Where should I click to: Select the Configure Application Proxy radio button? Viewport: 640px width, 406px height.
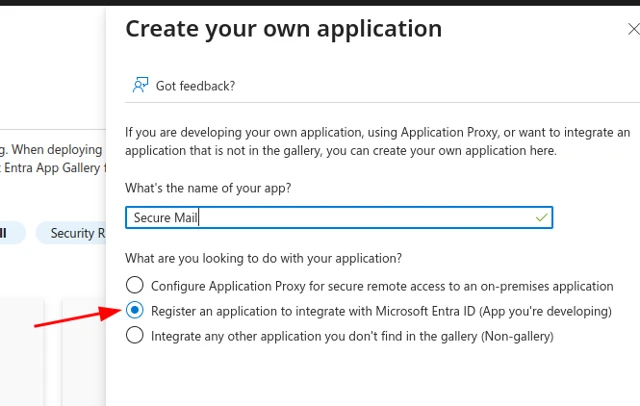pyautogui.click(x=135, y=286)
